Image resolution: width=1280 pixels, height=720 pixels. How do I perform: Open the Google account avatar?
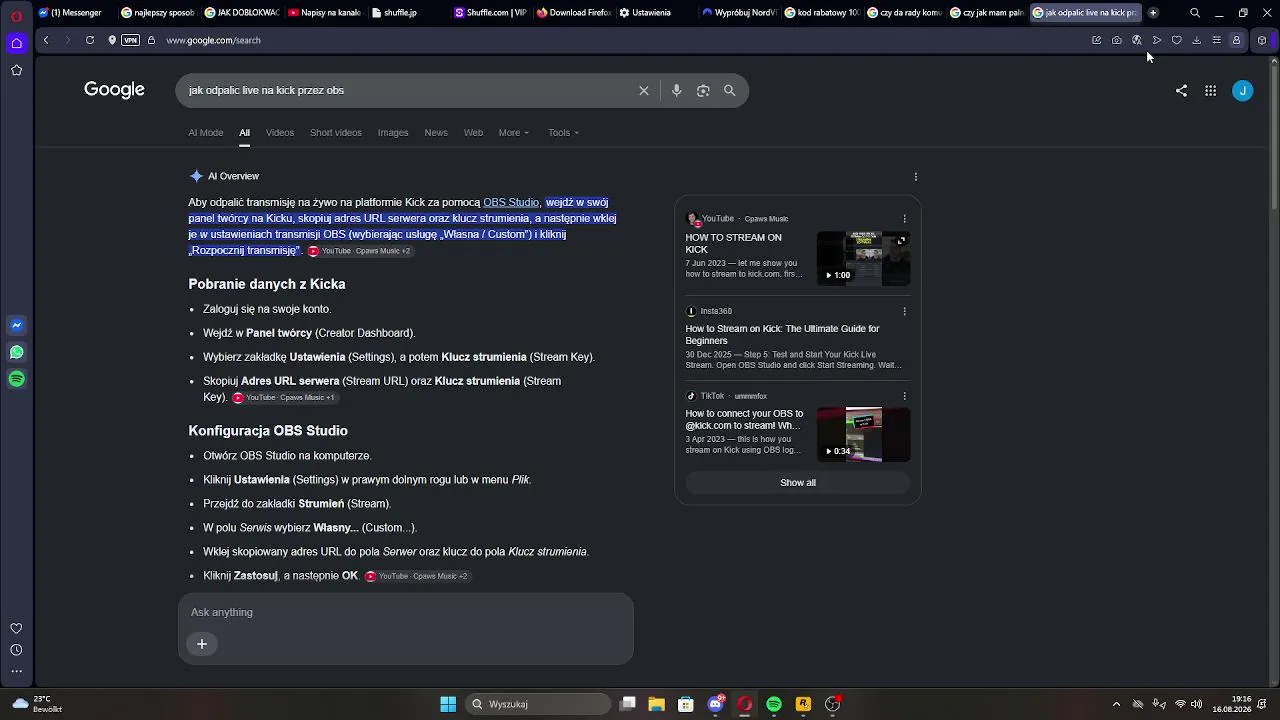(x=1243, y=90)
